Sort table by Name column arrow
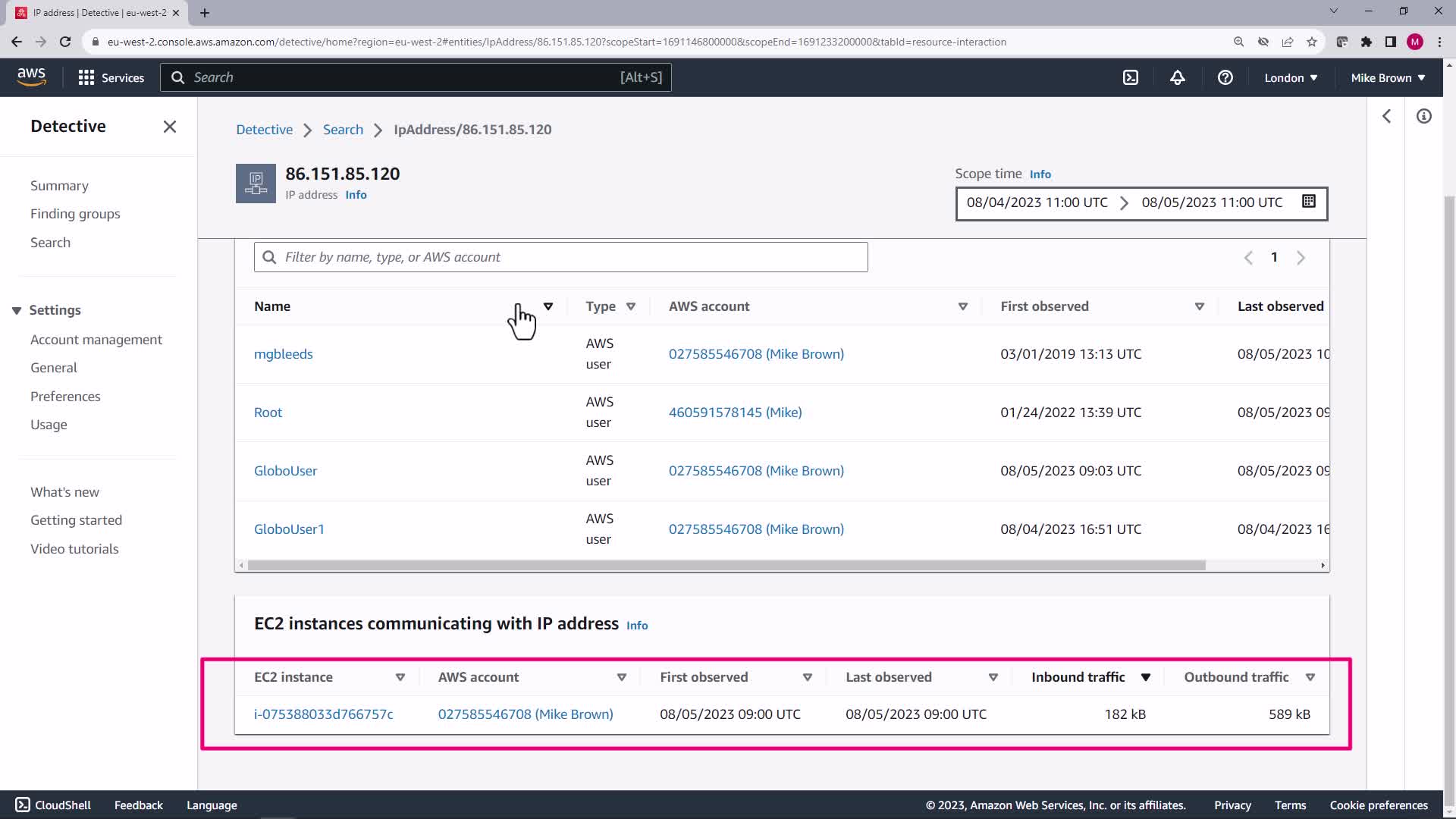Screen dimensions: 1456x819 coord(548,306)
